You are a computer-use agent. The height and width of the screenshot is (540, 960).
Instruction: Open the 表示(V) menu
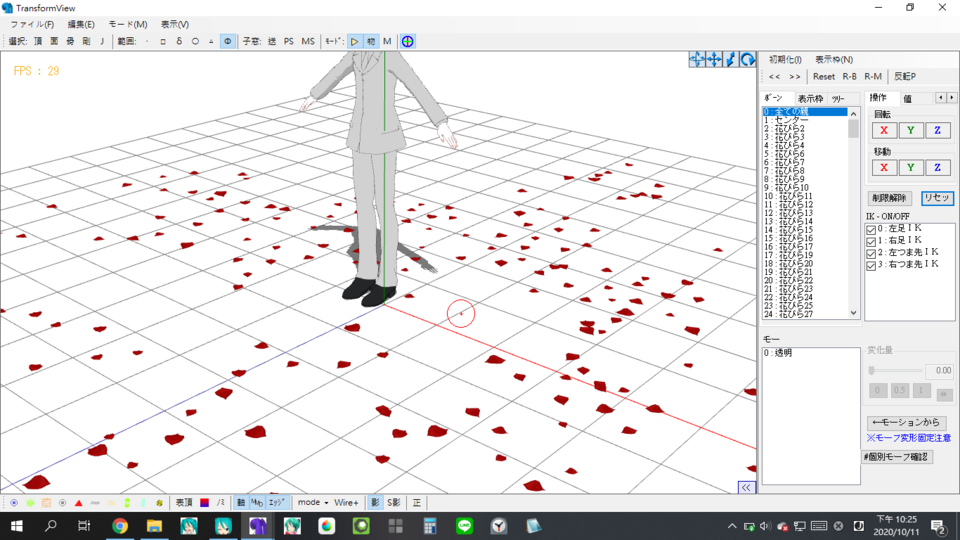[174, 24]
